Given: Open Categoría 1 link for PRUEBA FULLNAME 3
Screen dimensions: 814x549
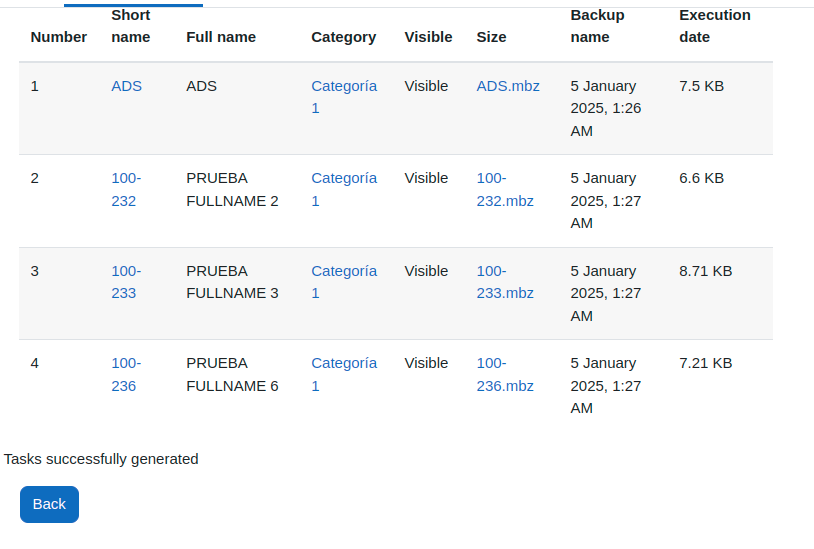Looking at the screenshot, I should 344,282.
